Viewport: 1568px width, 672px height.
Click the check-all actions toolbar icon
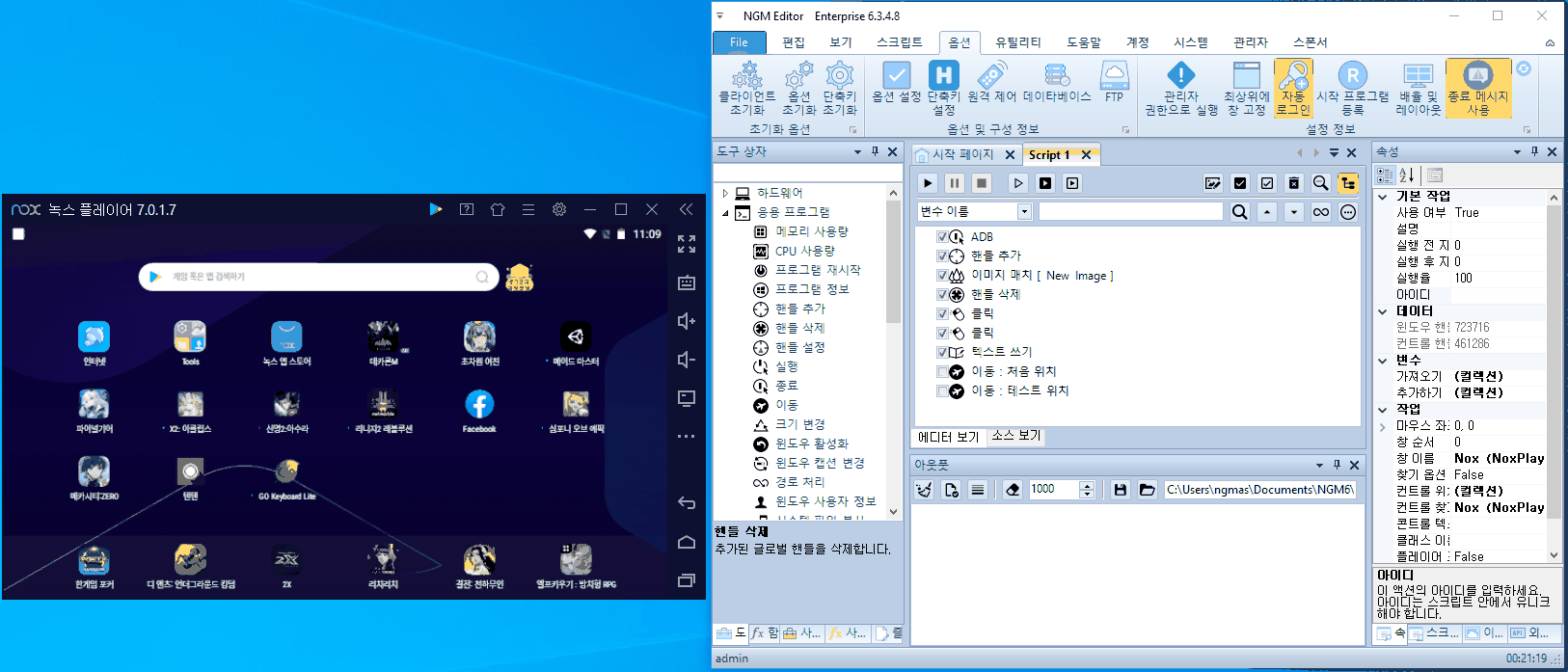[1240, 183]
